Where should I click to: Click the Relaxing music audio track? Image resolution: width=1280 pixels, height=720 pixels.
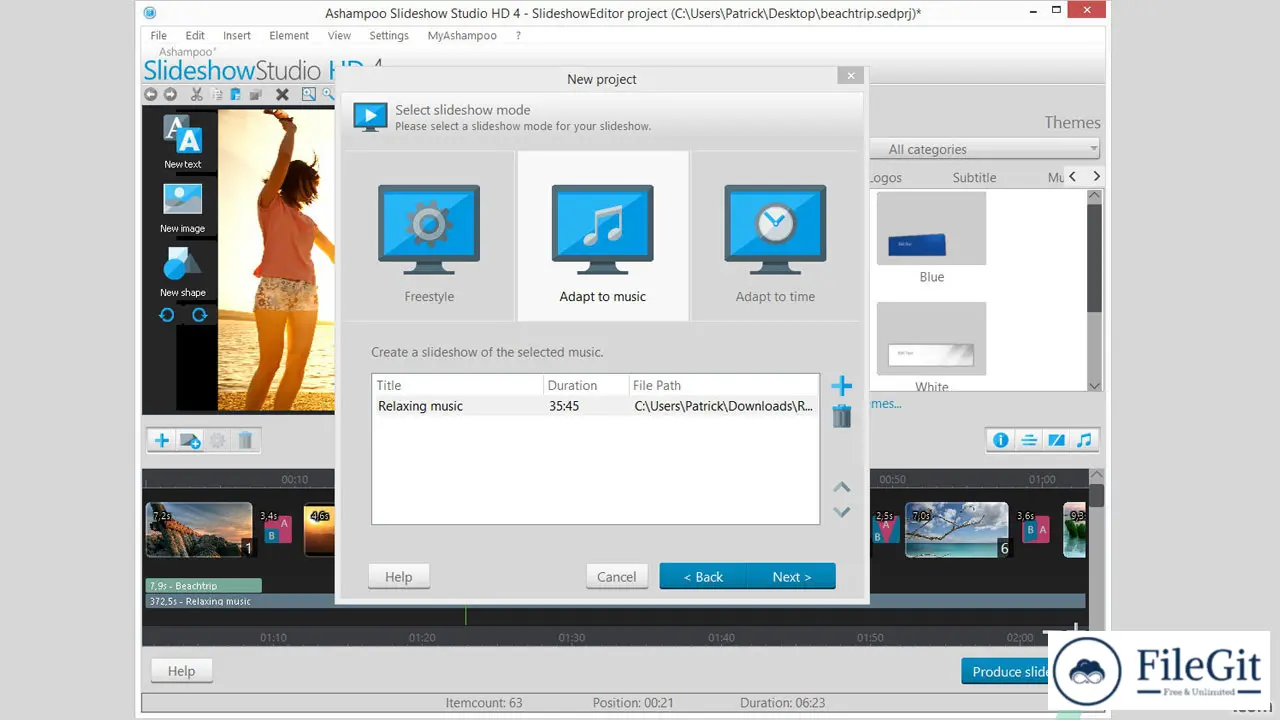click(615, 601)
